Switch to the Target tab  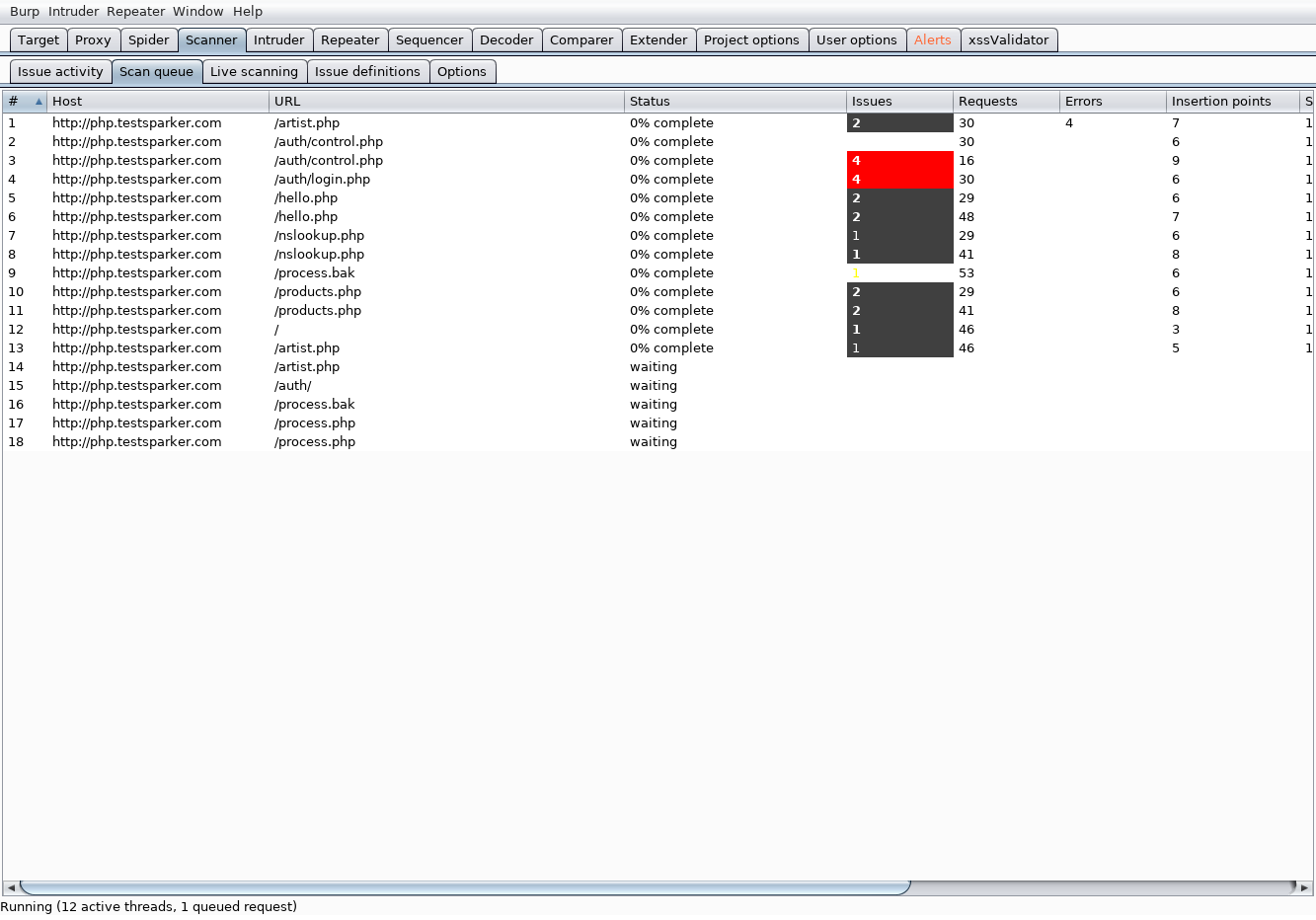[x=39, y=40]
